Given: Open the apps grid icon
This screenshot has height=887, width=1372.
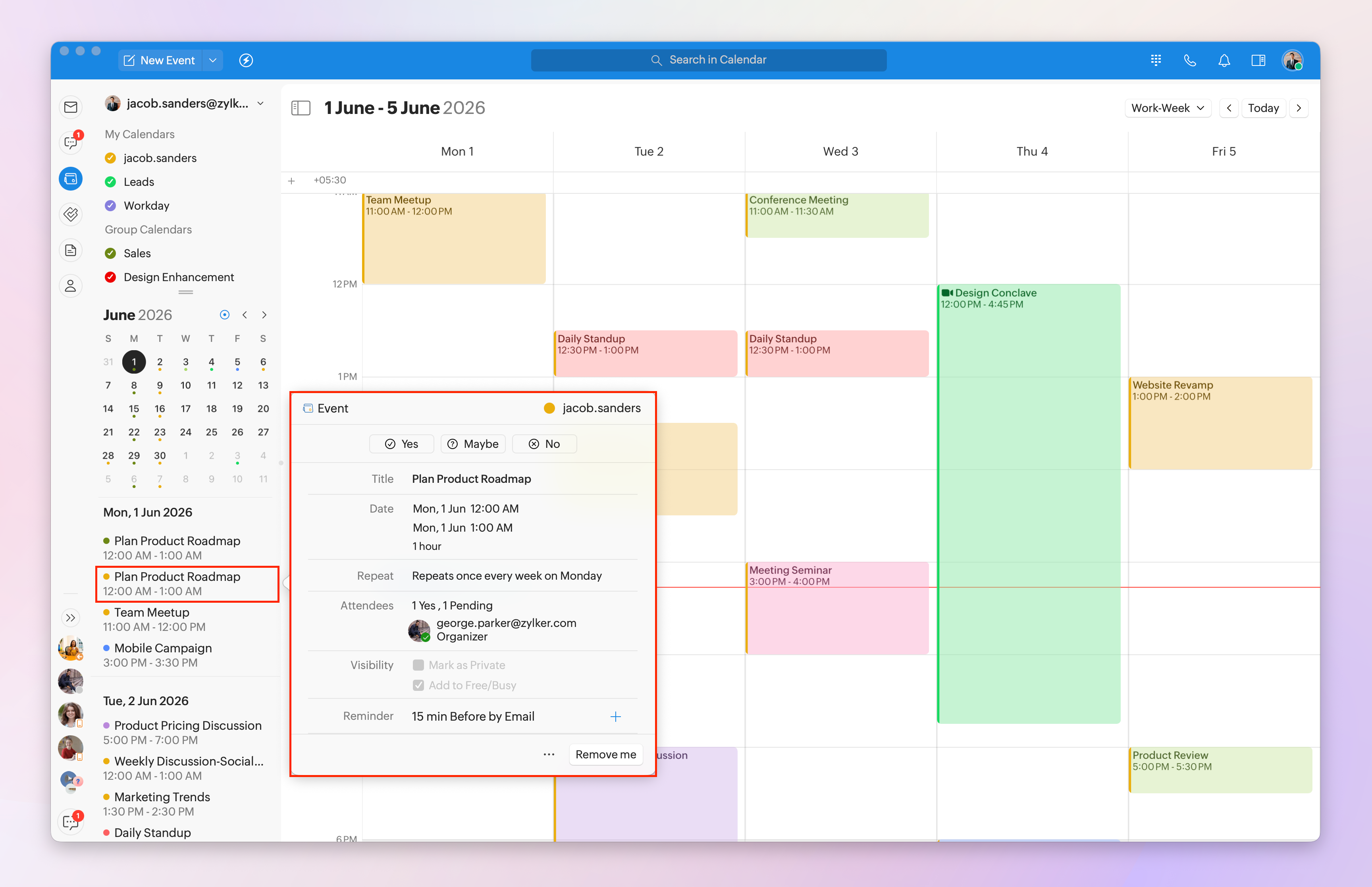Looking at the screenshot, I should pos(1156,60).
